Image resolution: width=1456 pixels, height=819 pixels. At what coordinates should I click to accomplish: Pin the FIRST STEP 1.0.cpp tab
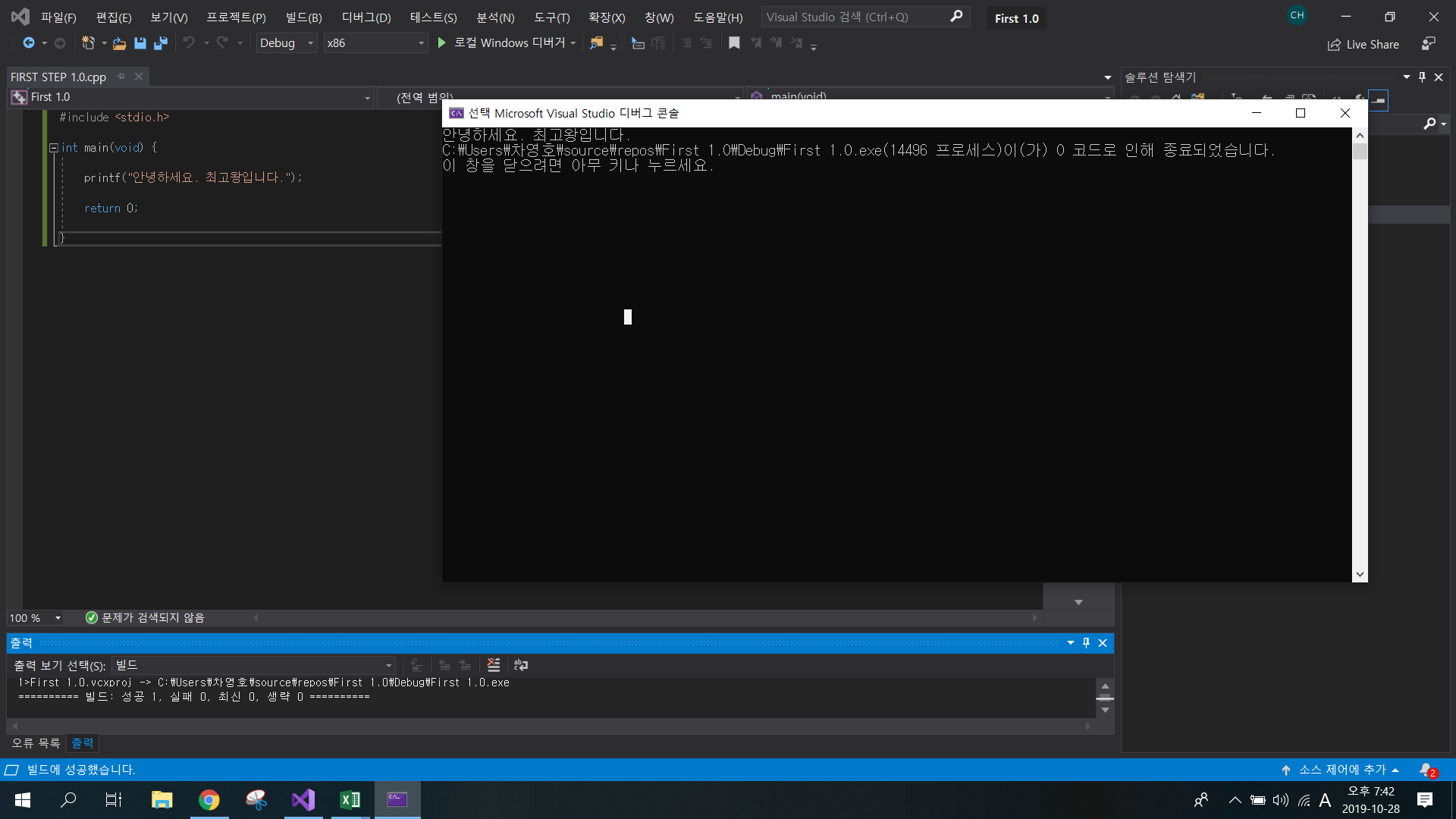(x=121, y=77)
